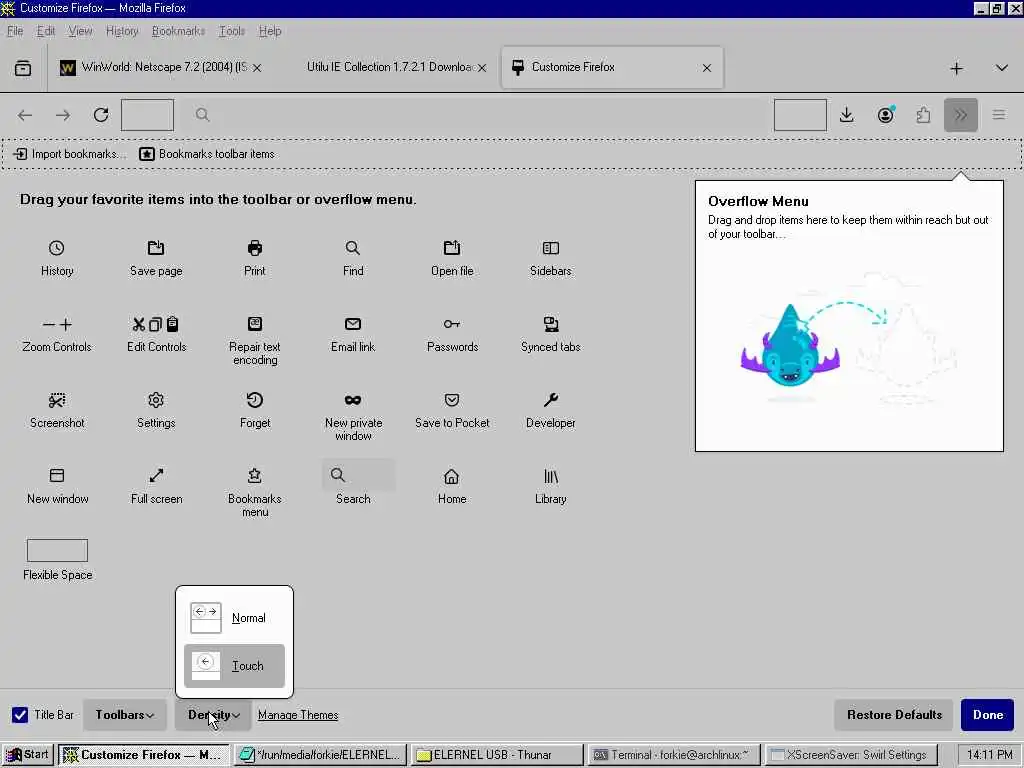
Task: Select the Open file icon
Action: (x=452, y=248)
